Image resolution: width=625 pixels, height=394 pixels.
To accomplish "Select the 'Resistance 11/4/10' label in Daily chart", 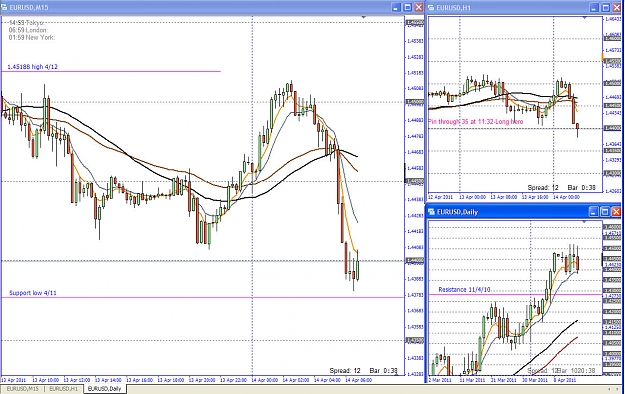I will [464, 290].
